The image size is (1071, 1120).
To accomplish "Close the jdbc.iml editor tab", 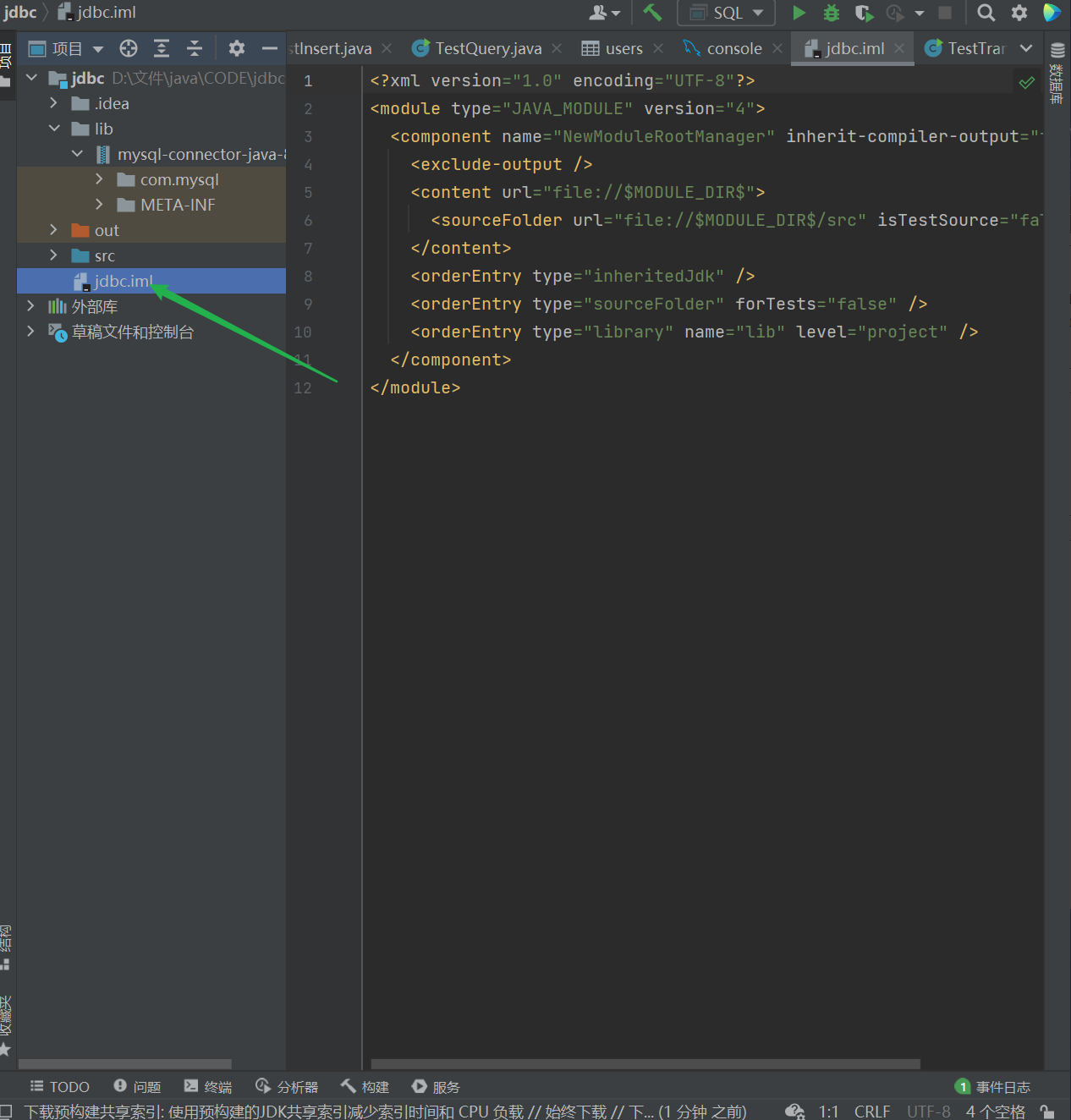I will (899, 48).
